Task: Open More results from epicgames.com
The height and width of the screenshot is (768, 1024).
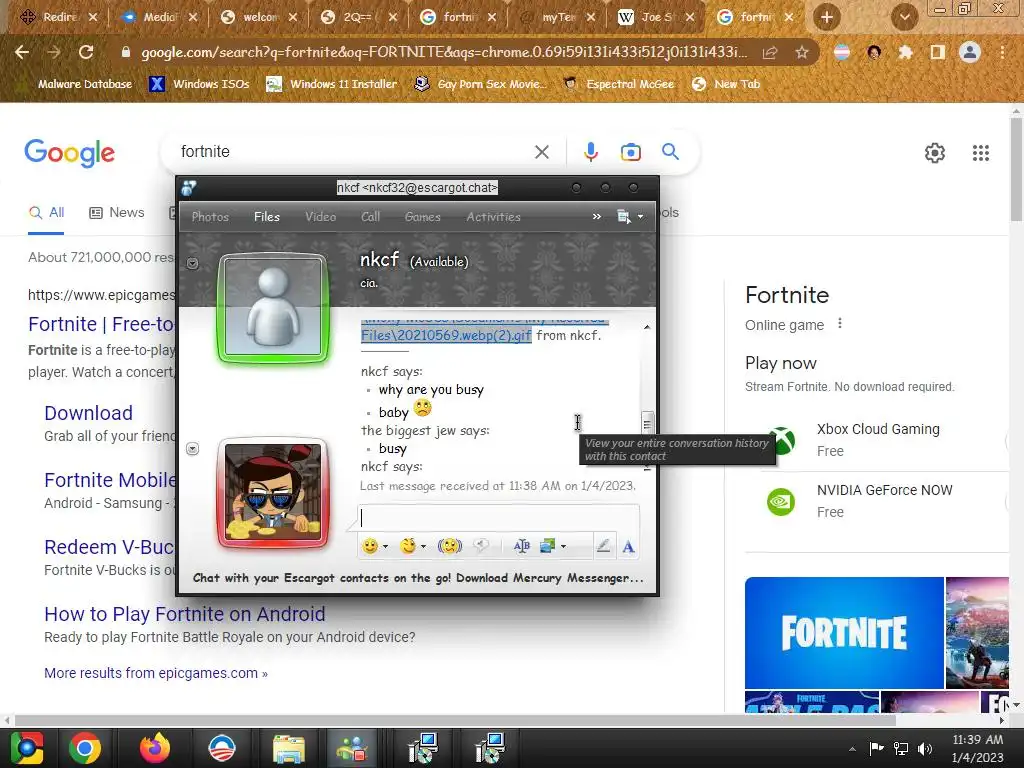Action: 155,673
